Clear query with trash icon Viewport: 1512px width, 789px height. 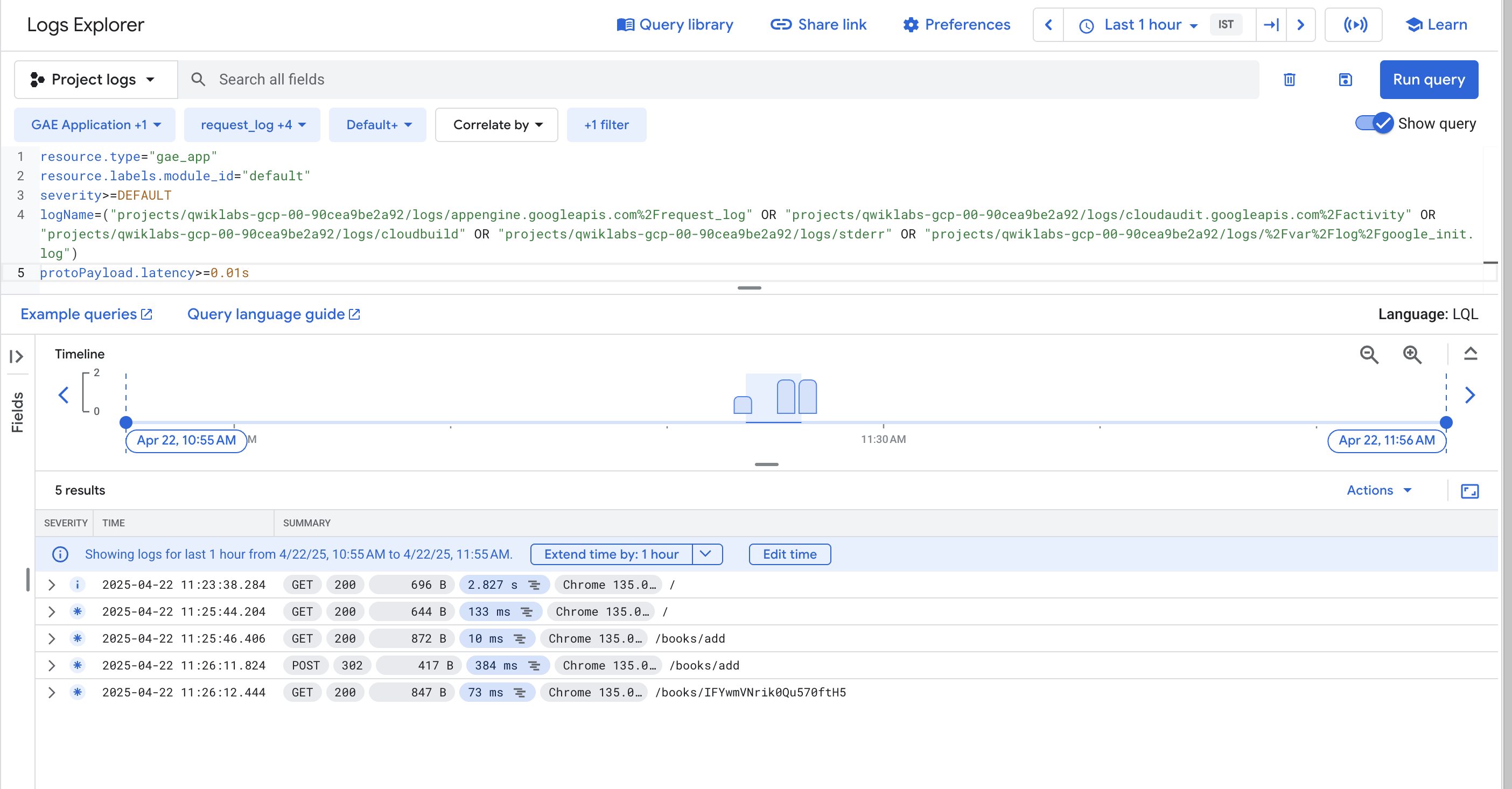click(x=1290, y=79)
